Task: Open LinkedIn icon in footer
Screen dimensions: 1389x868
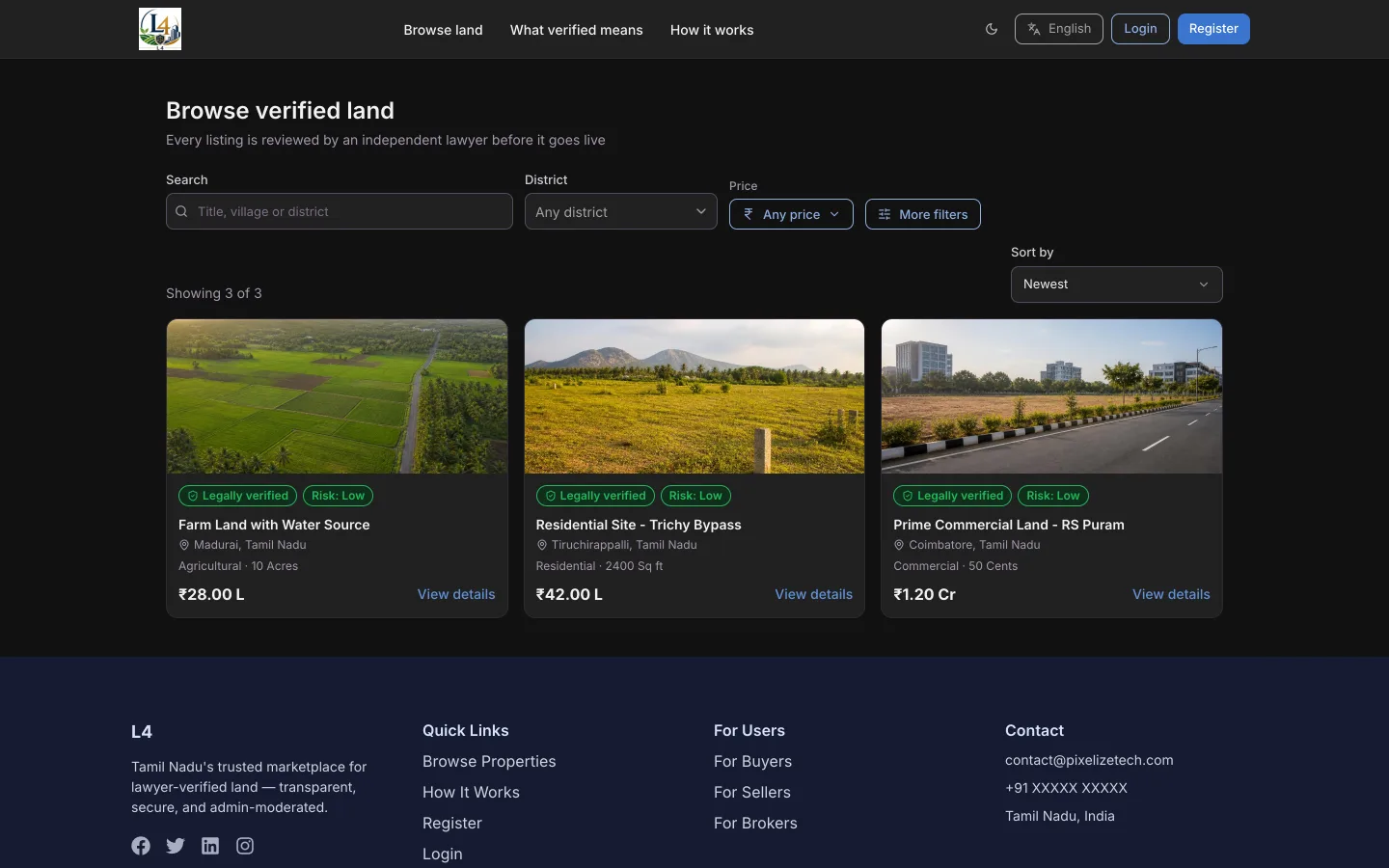Action: point(210,846)
